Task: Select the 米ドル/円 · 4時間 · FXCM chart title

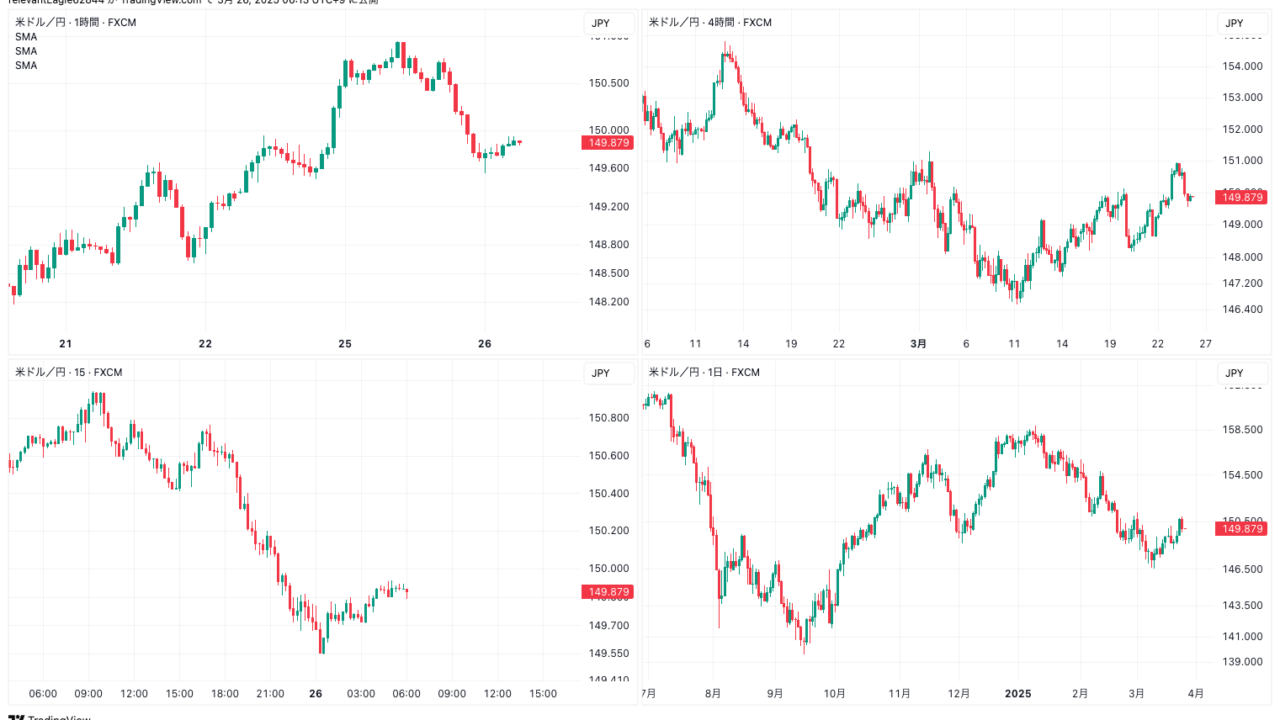Action: pyautogui.click(x=710, y=22)
